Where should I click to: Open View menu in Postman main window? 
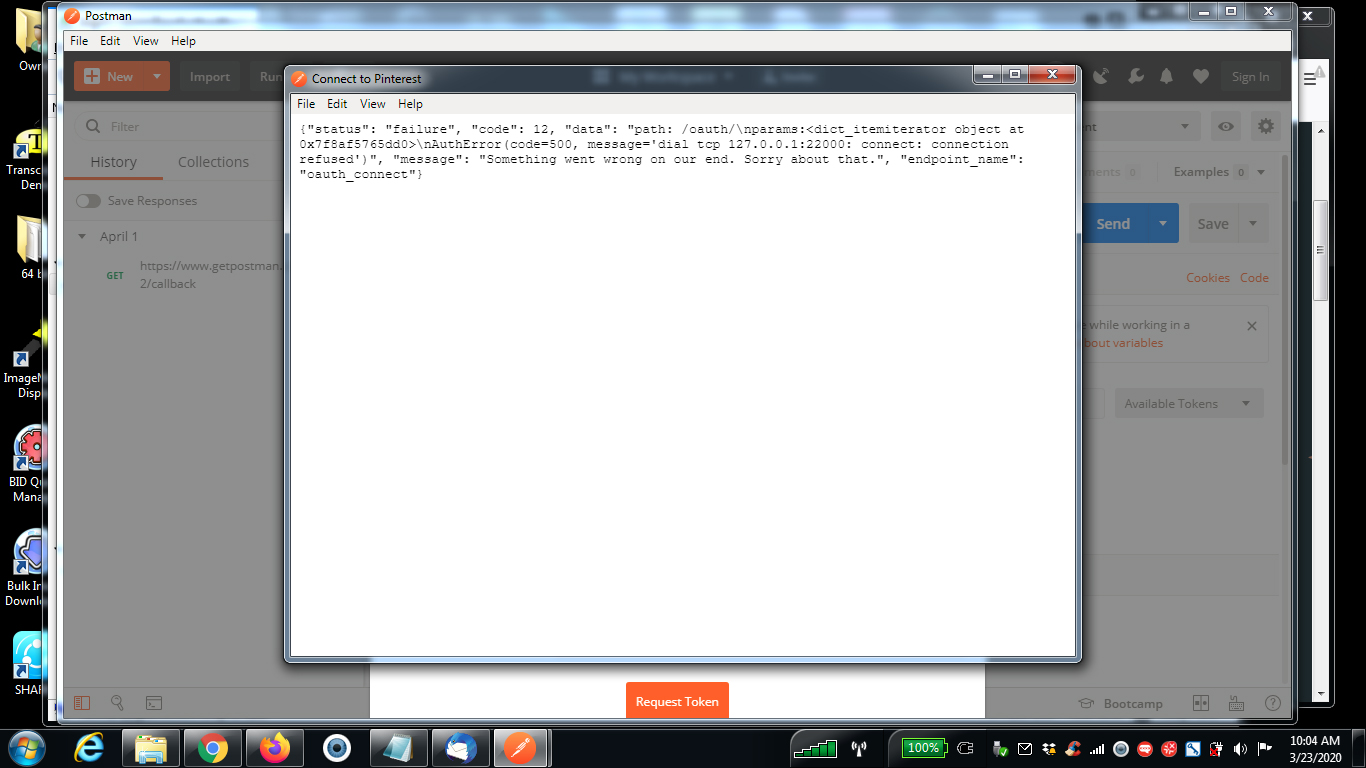coord(146,41)
